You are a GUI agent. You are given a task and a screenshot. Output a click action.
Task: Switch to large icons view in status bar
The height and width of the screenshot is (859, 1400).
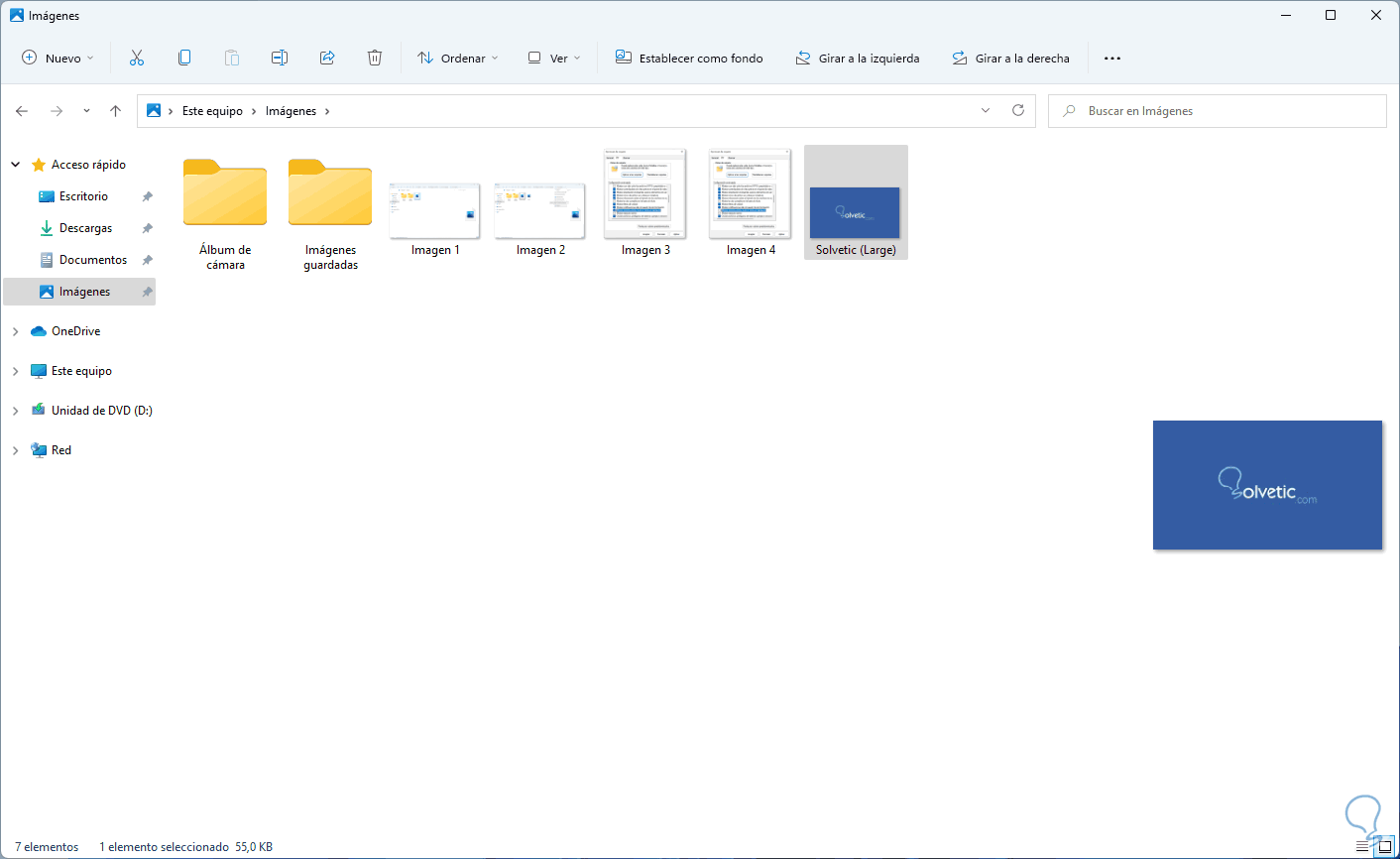pyautogui.click(x=1385, y=847)
